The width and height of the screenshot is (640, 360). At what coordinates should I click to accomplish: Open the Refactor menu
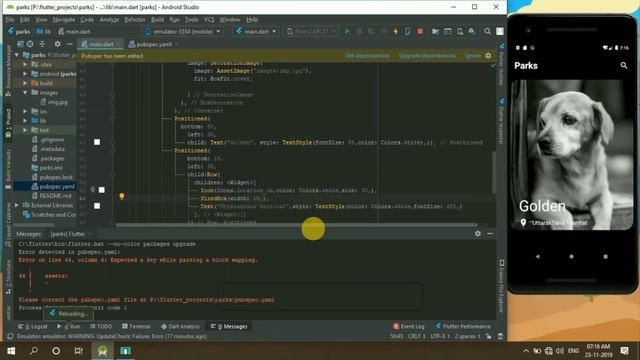tap(135, 20)
